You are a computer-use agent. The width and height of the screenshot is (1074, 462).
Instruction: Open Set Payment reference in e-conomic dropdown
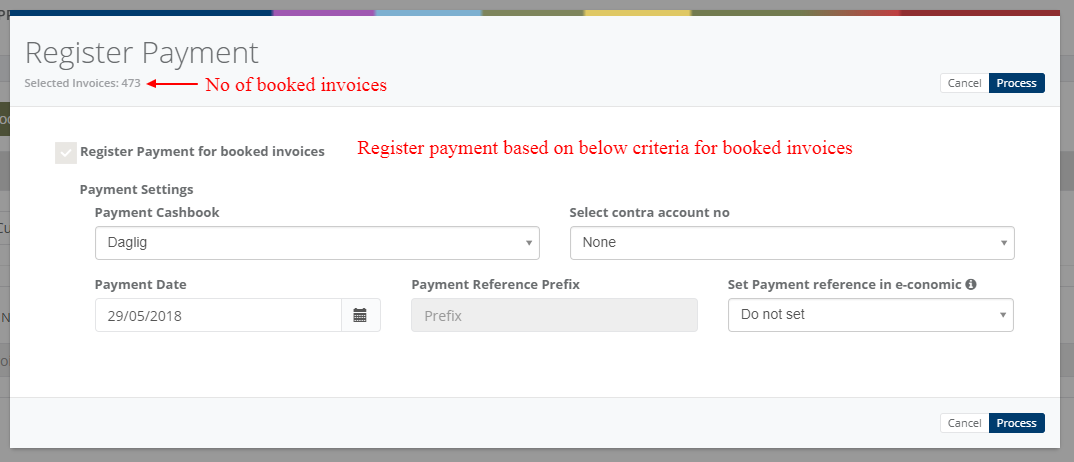tap(871, 316)
